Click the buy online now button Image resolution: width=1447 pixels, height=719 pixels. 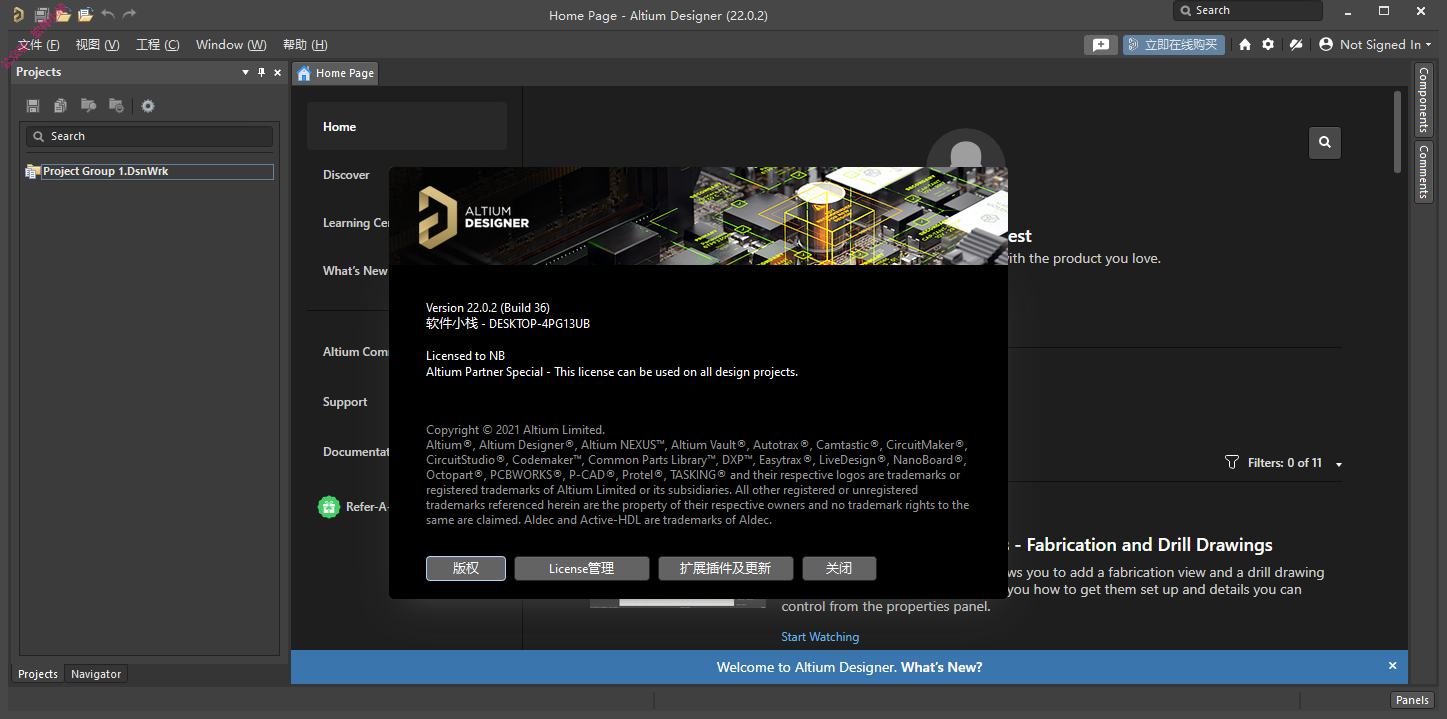pyautogui.click(x=1174, y=45)
